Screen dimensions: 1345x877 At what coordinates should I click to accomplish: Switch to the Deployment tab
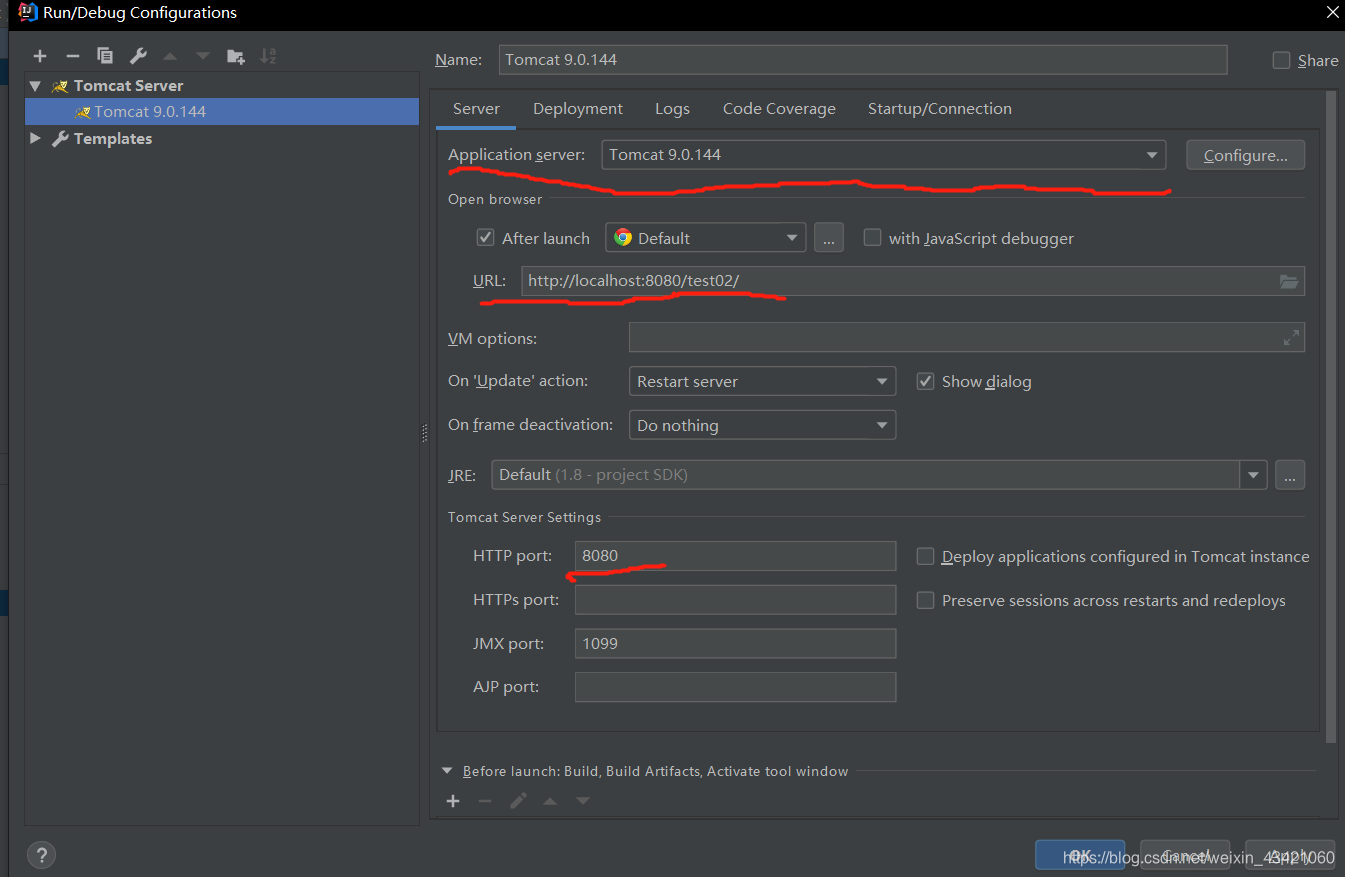click(x=578, y=109)
